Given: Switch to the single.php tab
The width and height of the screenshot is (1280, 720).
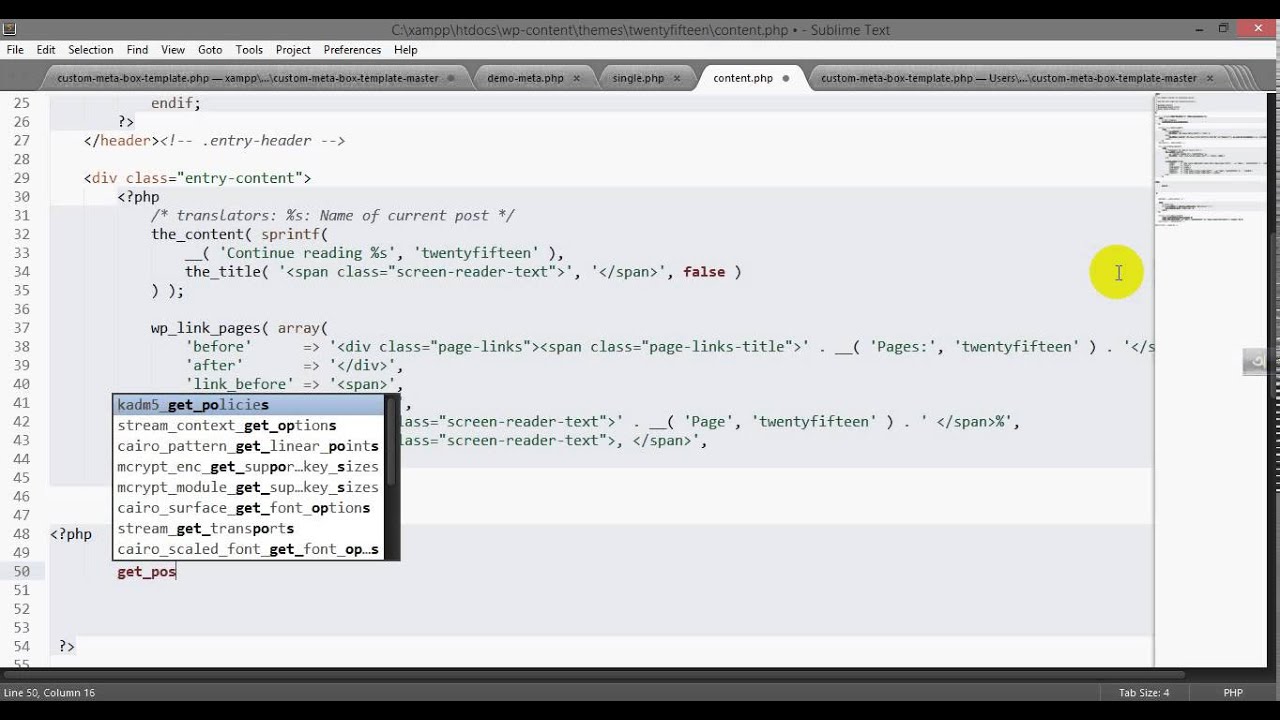Looking at the screenshot, I should (x=638, y=78).
